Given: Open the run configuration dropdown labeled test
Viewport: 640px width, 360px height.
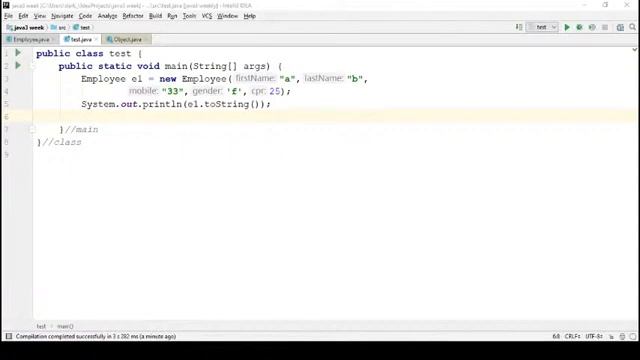Looking at the screenshot, I should tap(542, 27).
